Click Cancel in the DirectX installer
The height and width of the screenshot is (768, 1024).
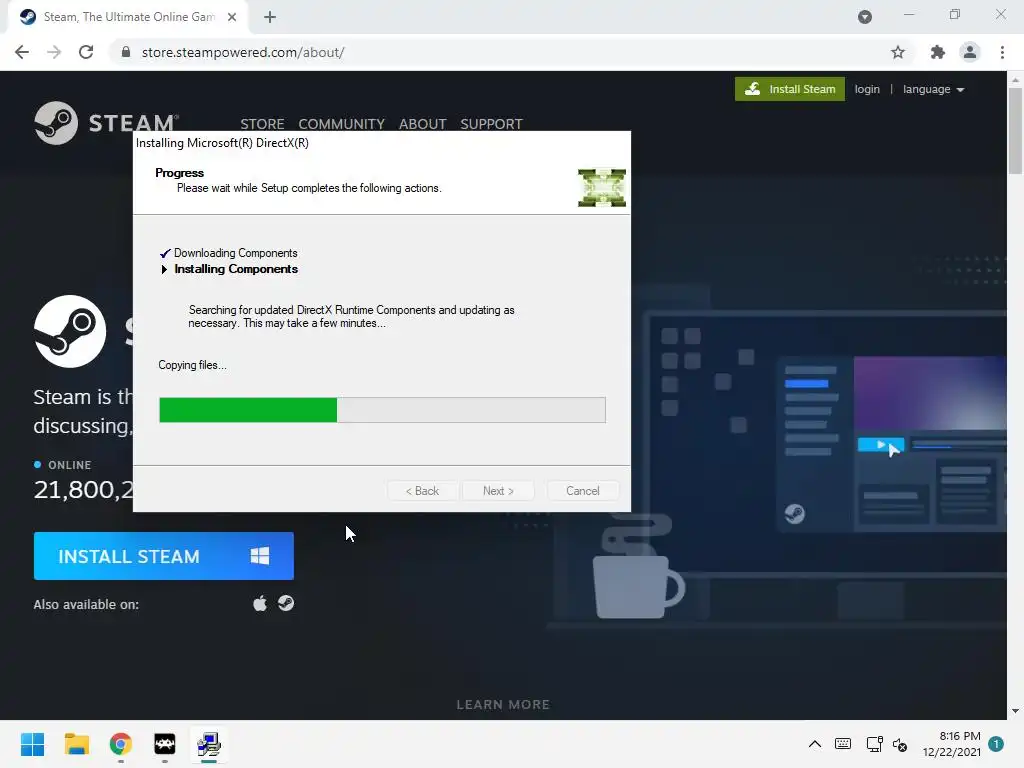pyautogui.click(x=583, y=490)
